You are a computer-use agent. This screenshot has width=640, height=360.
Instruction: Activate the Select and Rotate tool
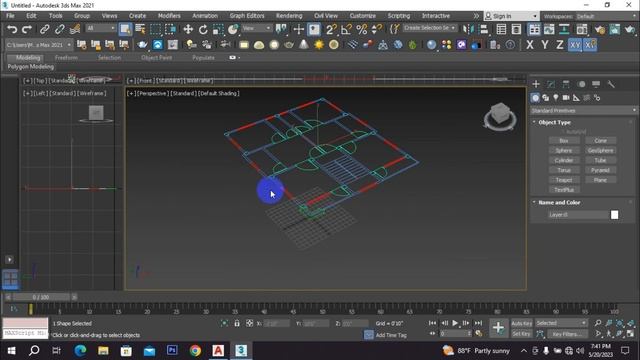203,29
